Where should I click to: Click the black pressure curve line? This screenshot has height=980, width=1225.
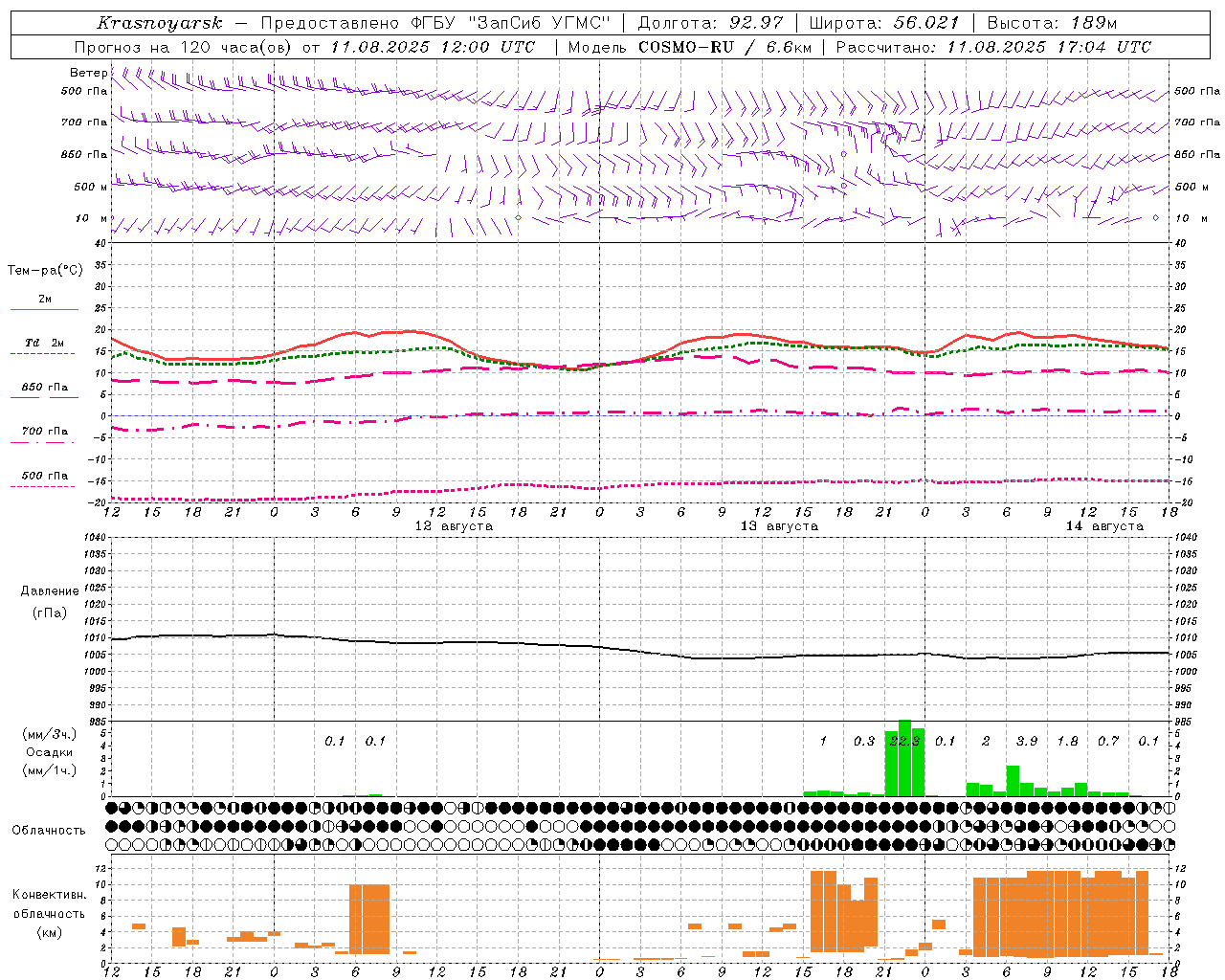640,648
